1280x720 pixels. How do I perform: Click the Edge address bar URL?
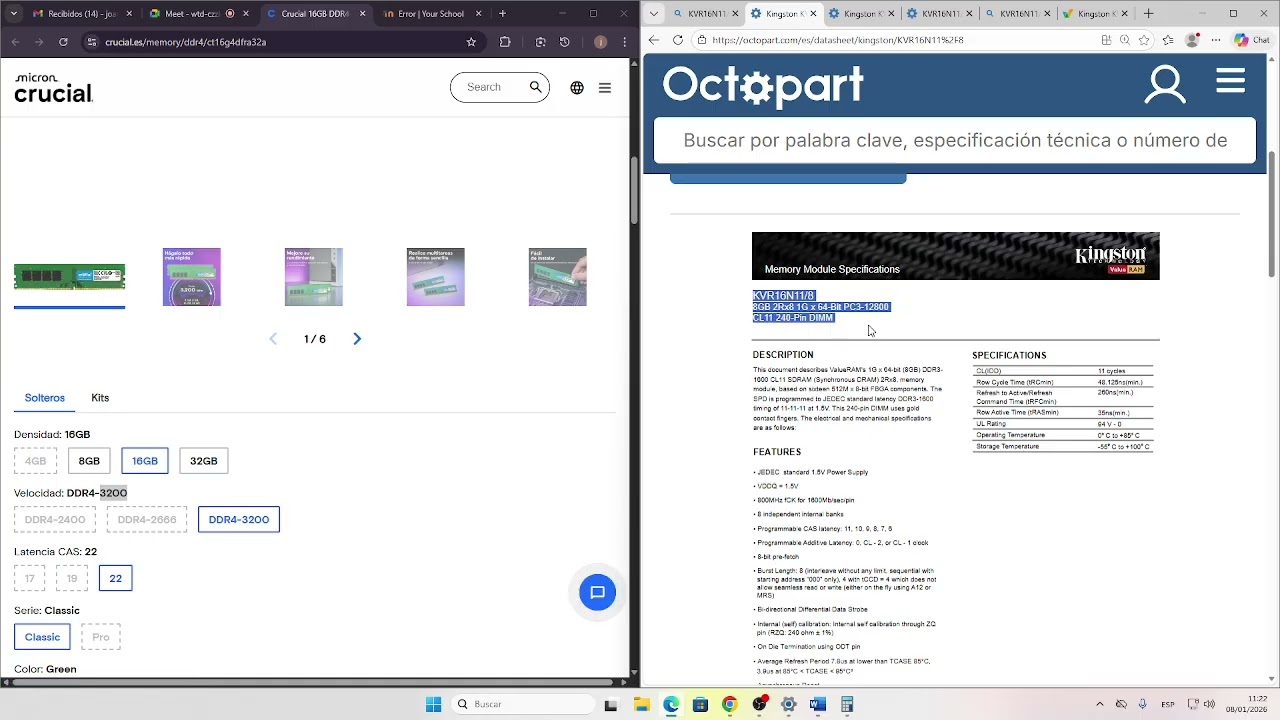838,40
